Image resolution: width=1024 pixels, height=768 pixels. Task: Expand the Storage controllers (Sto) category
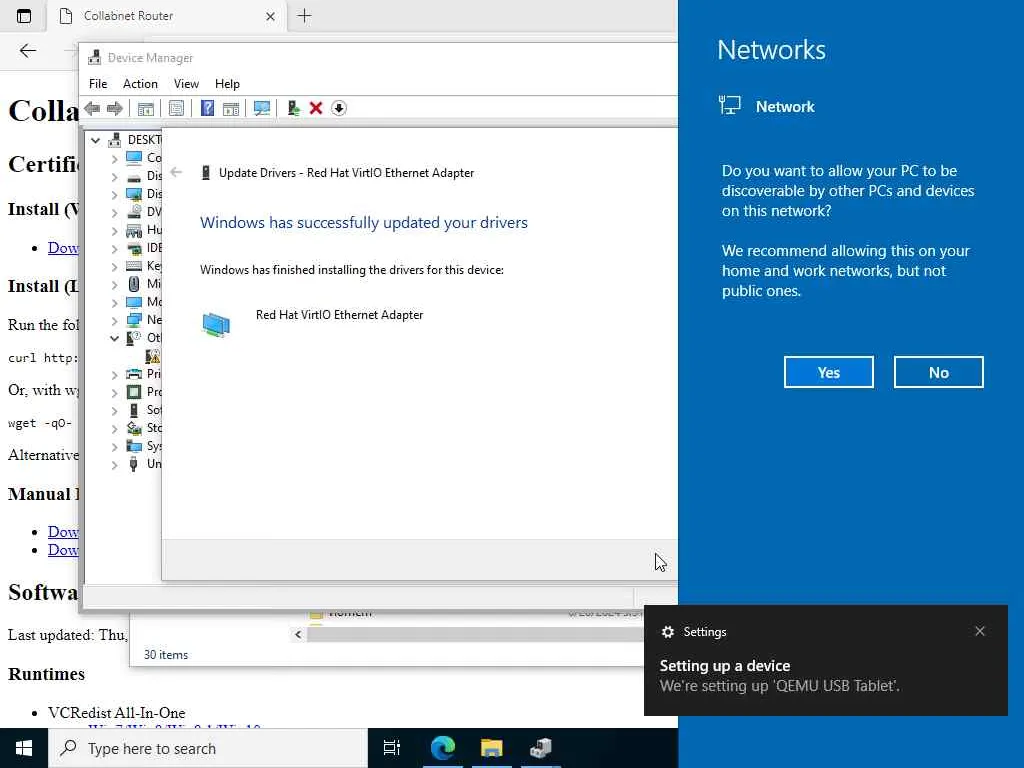(x=114, y=429)
